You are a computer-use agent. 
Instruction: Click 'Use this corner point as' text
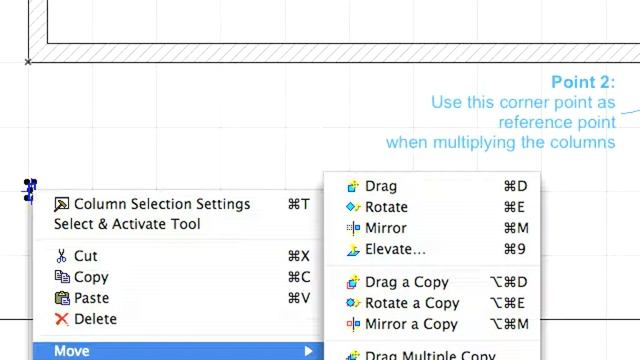(523, 102)
